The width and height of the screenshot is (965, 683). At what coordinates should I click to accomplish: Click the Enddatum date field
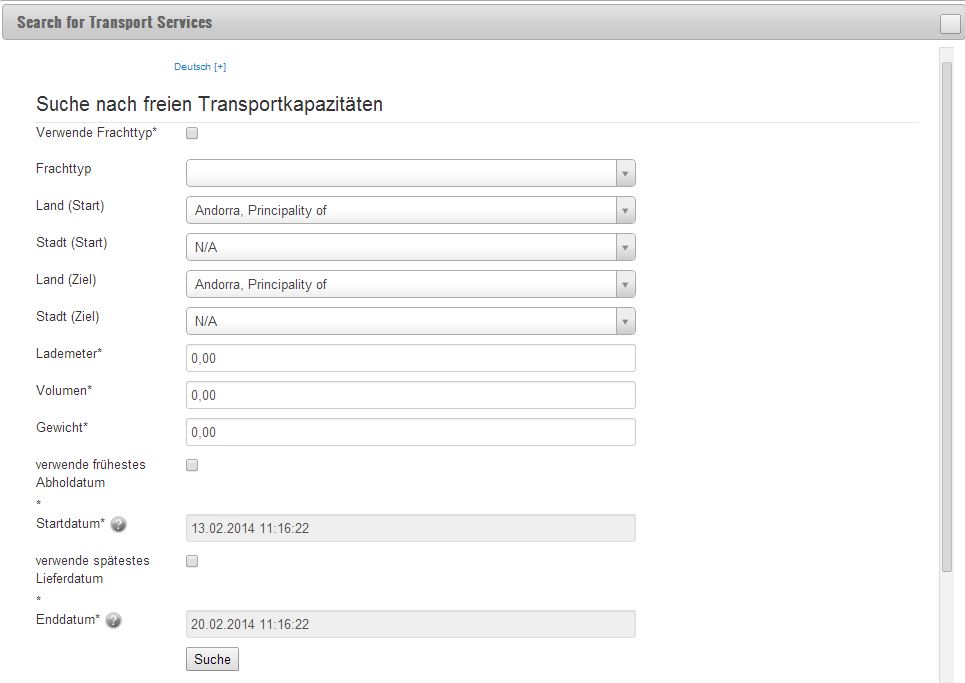410,624
